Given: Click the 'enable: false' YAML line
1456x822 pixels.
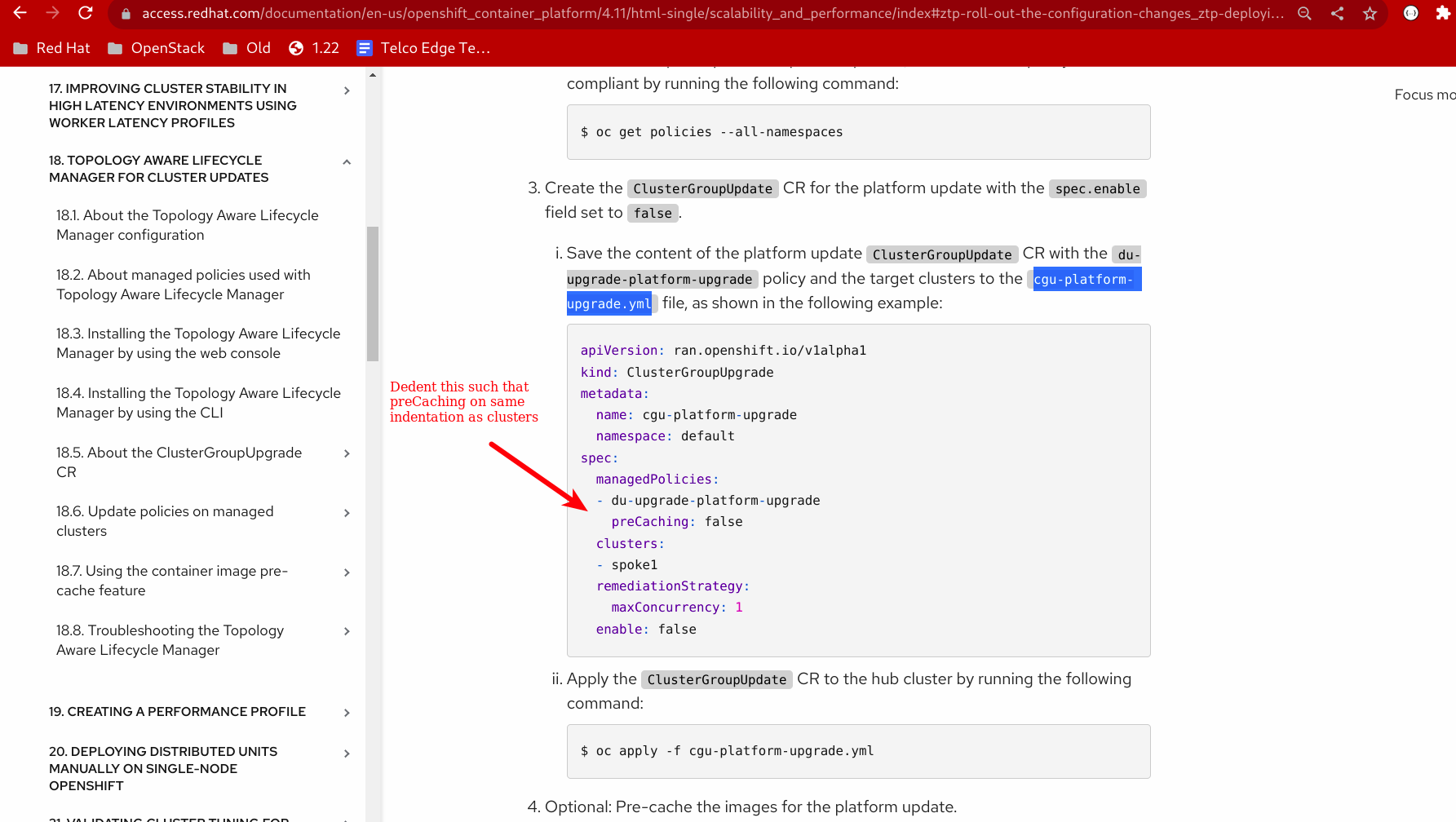Looking at the screenshot, I should click(646, 630).
